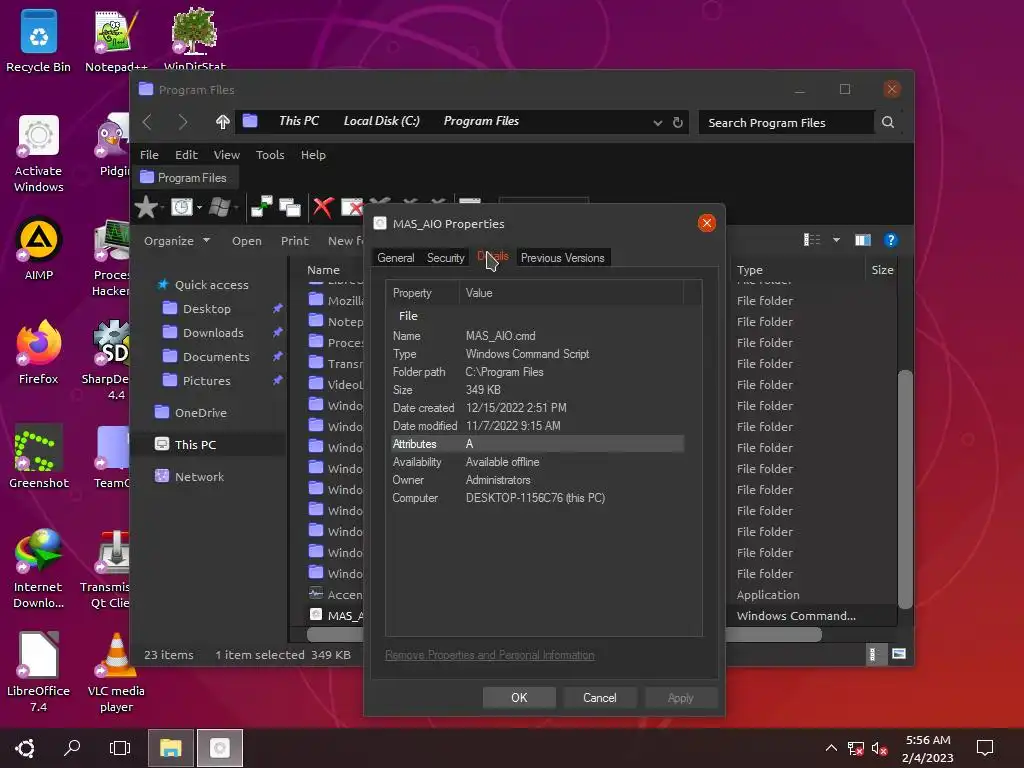Click the Search Program Files input box

point(786,123)
